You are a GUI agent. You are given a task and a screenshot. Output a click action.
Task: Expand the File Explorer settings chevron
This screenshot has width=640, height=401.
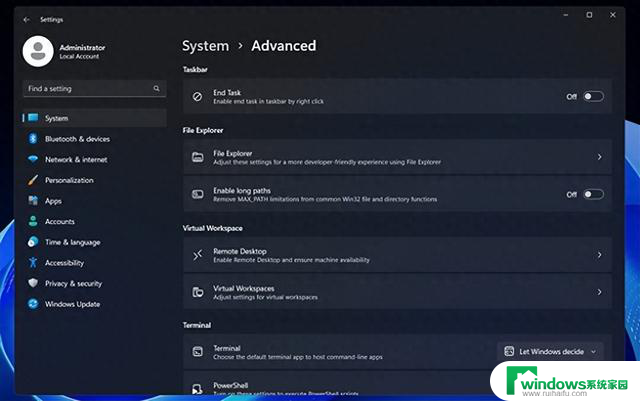click(x=599, y=157)
